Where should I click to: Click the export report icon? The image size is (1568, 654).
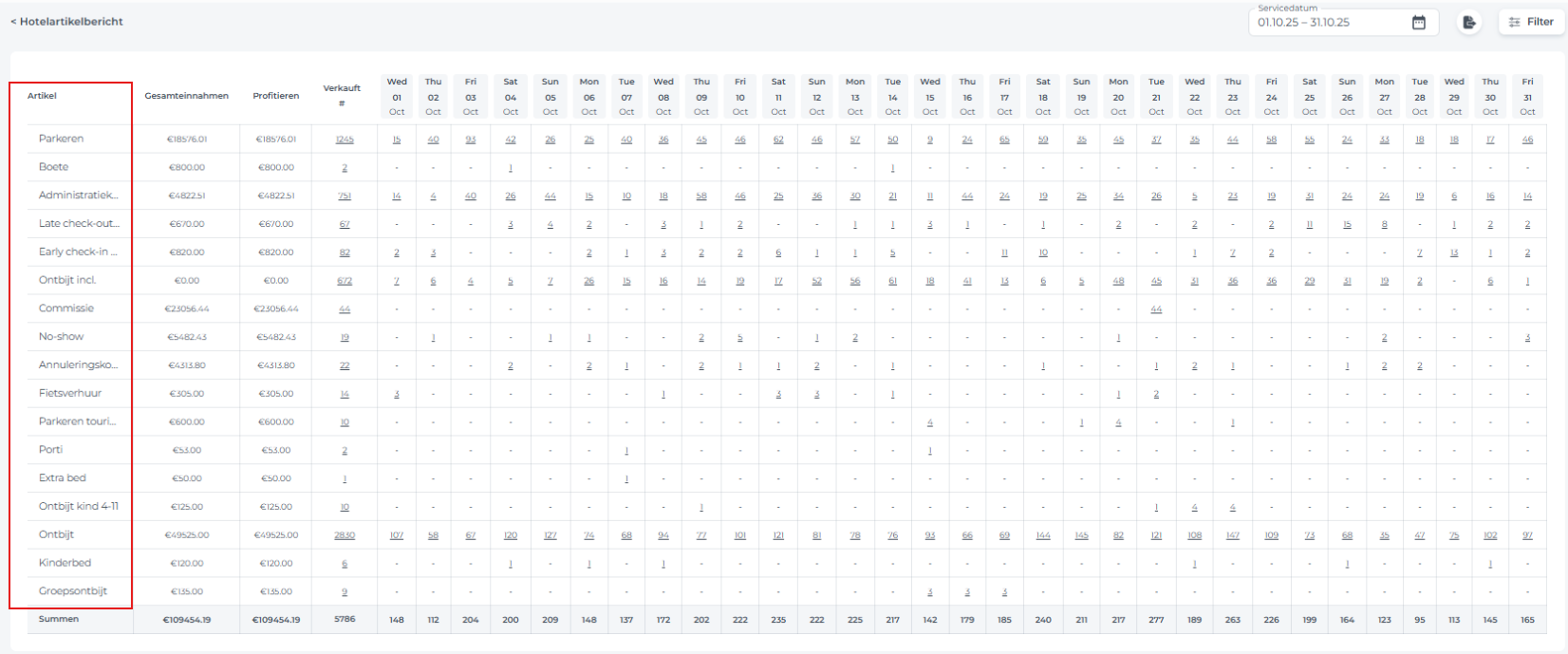[x=1468, y=22]
